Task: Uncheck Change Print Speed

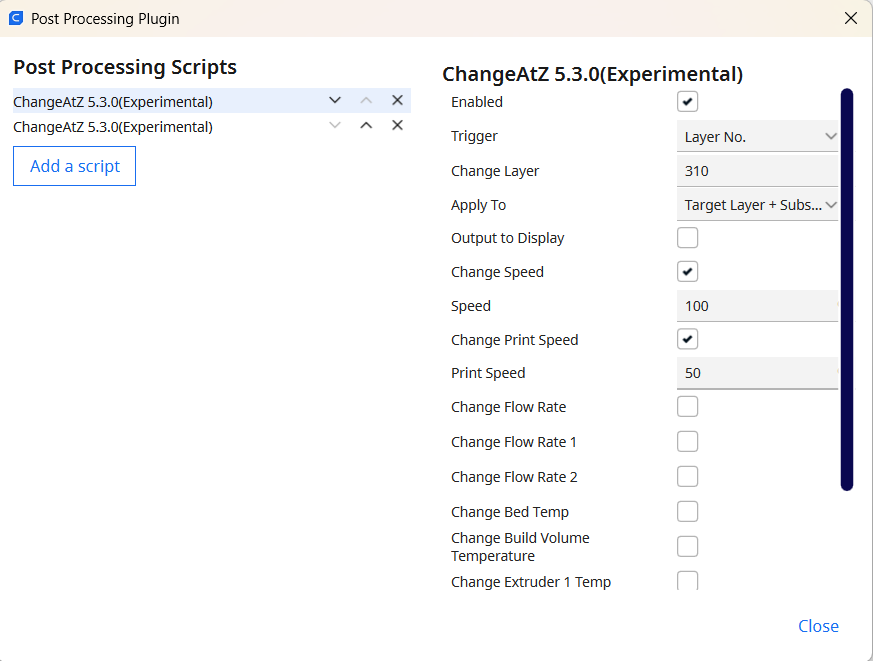Action: coord(687,338)
